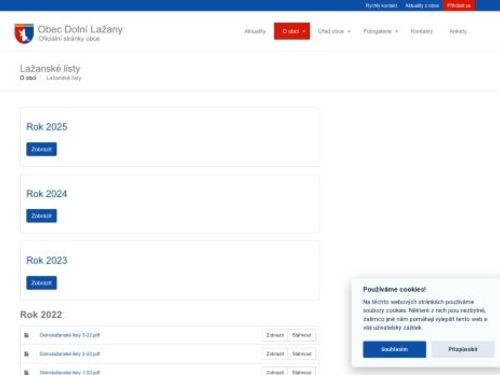The height and width of the screenshot is (375, 500).
Task: Open the Aktuality z obce top bar link
Action: point(422,6)
